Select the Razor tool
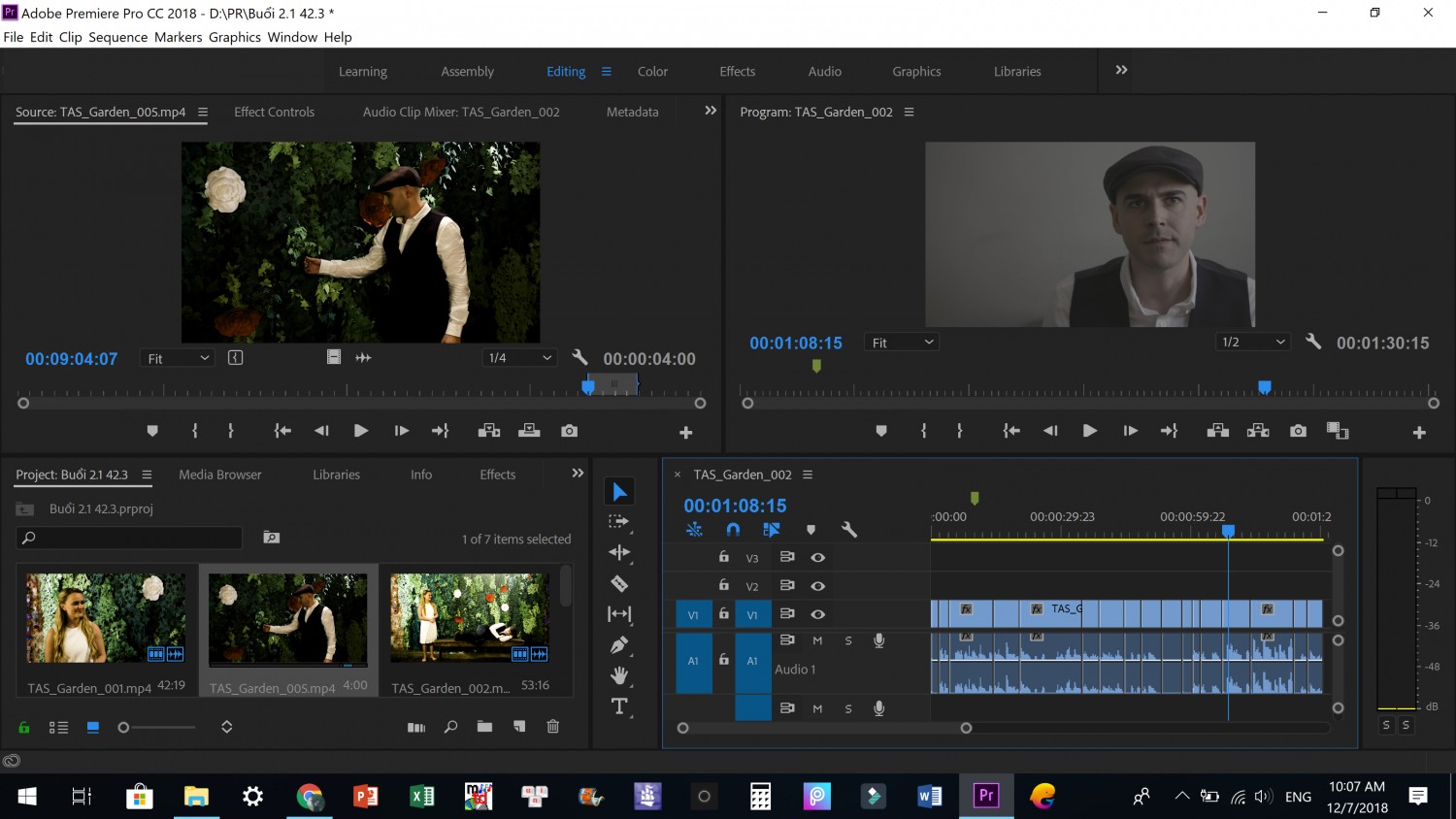Screen dimensions: 1456x819 [x=619, y=583]
